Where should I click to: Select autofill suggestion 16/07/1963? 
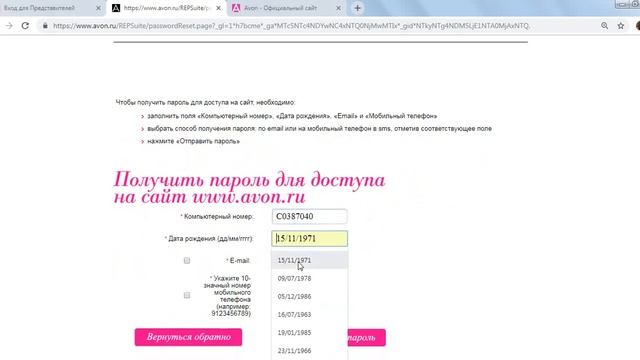(x=309, y=315)
